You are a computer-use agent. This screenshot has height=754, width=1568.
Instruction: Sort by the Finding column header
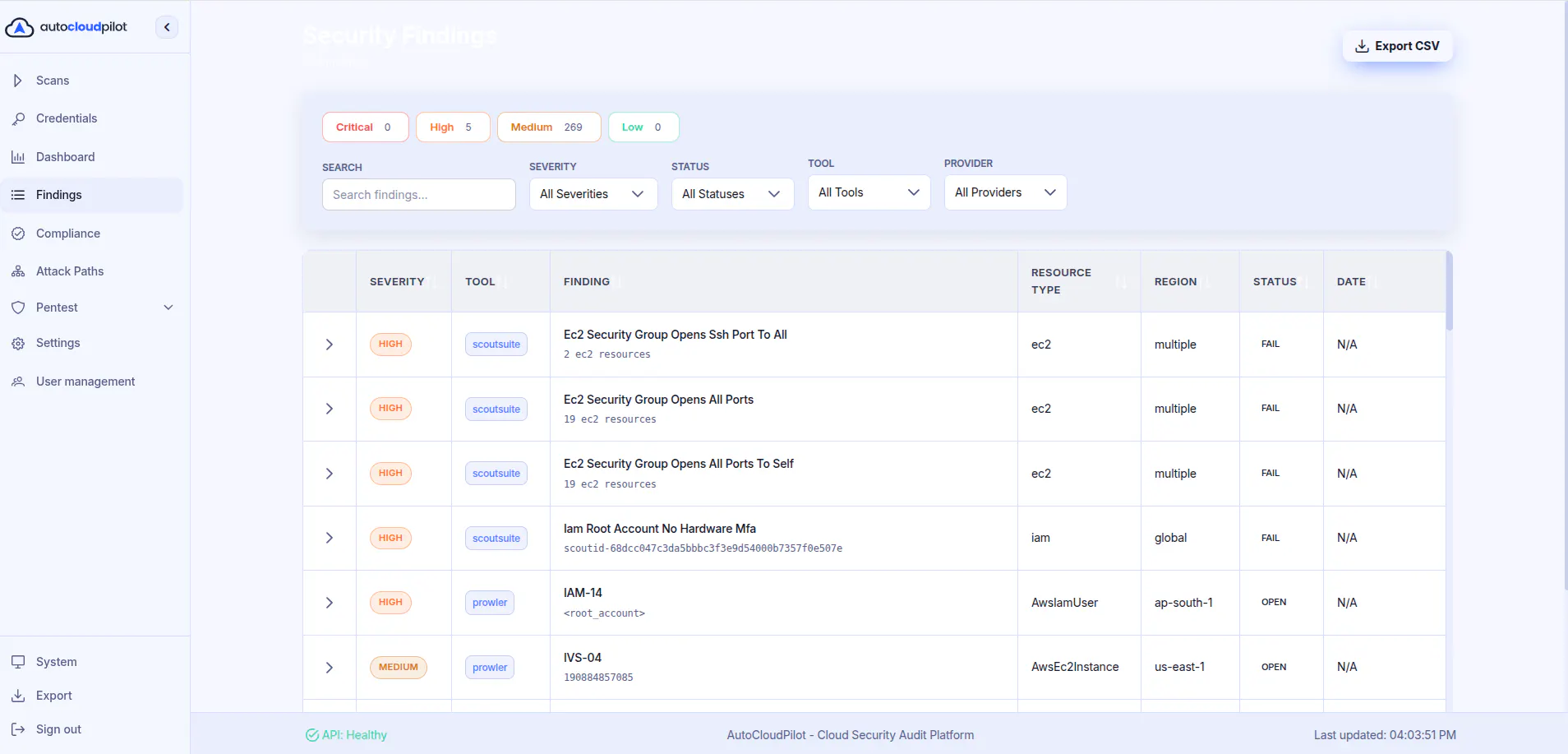tap(784, 281)
